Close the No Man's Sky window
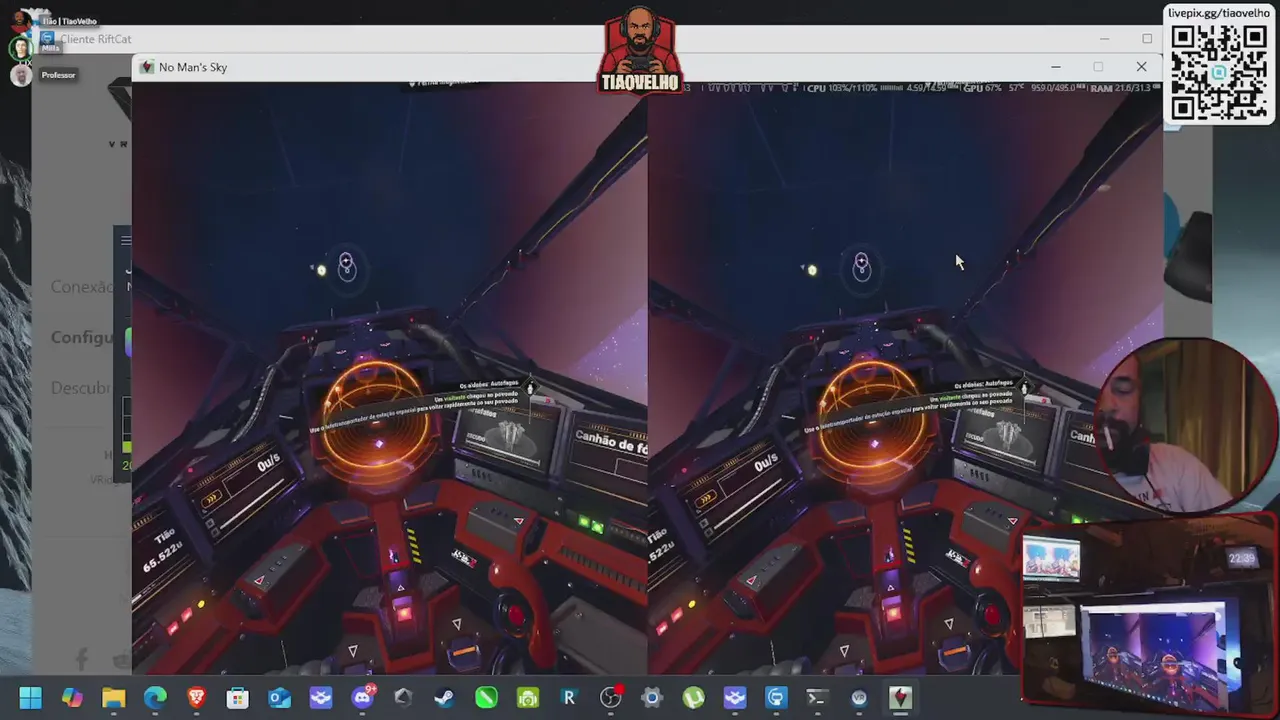1280x720 pixels. [1141, 67]
